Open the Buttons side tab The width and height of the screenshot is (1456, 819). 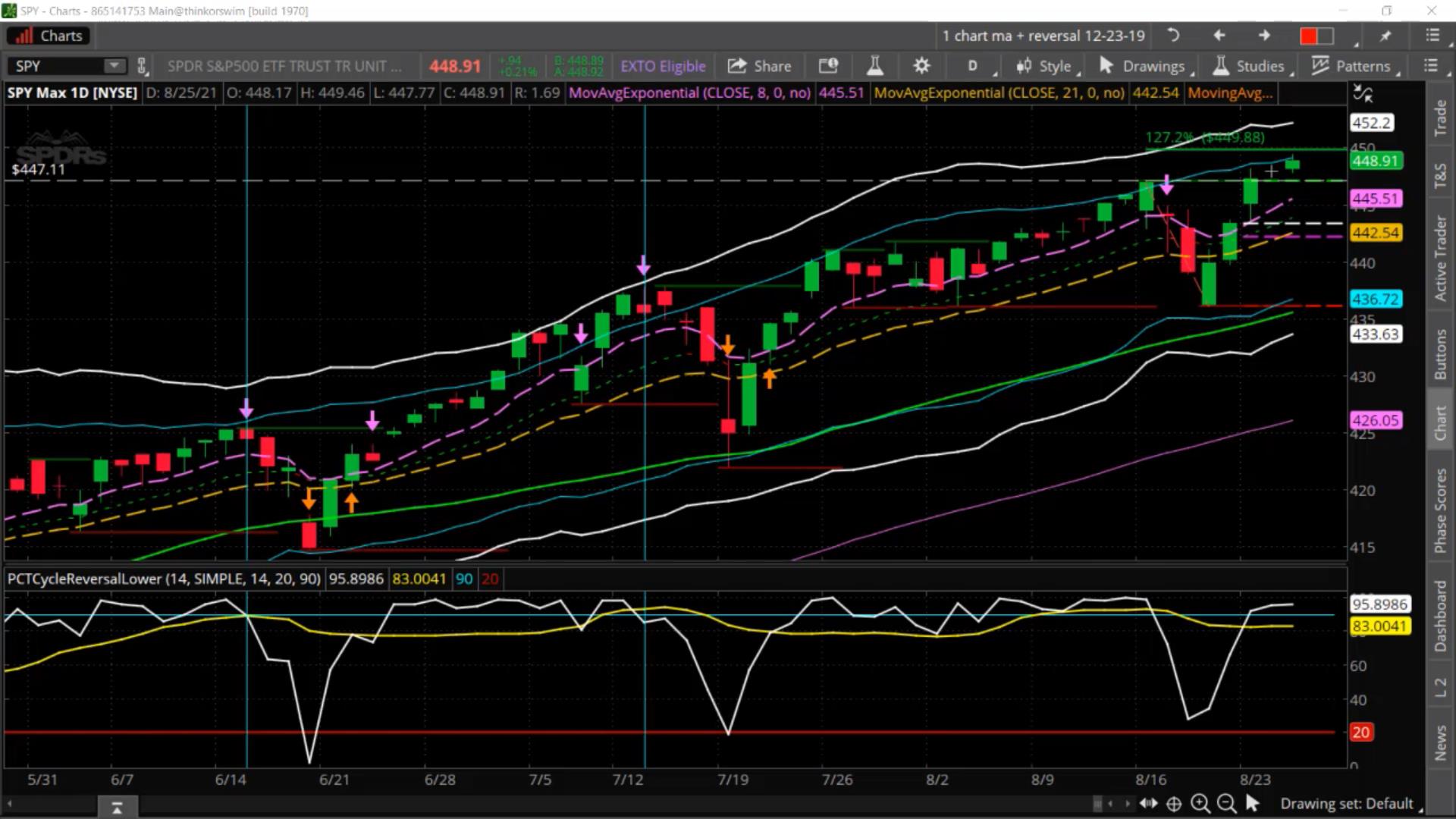[x=1440, y=354]
